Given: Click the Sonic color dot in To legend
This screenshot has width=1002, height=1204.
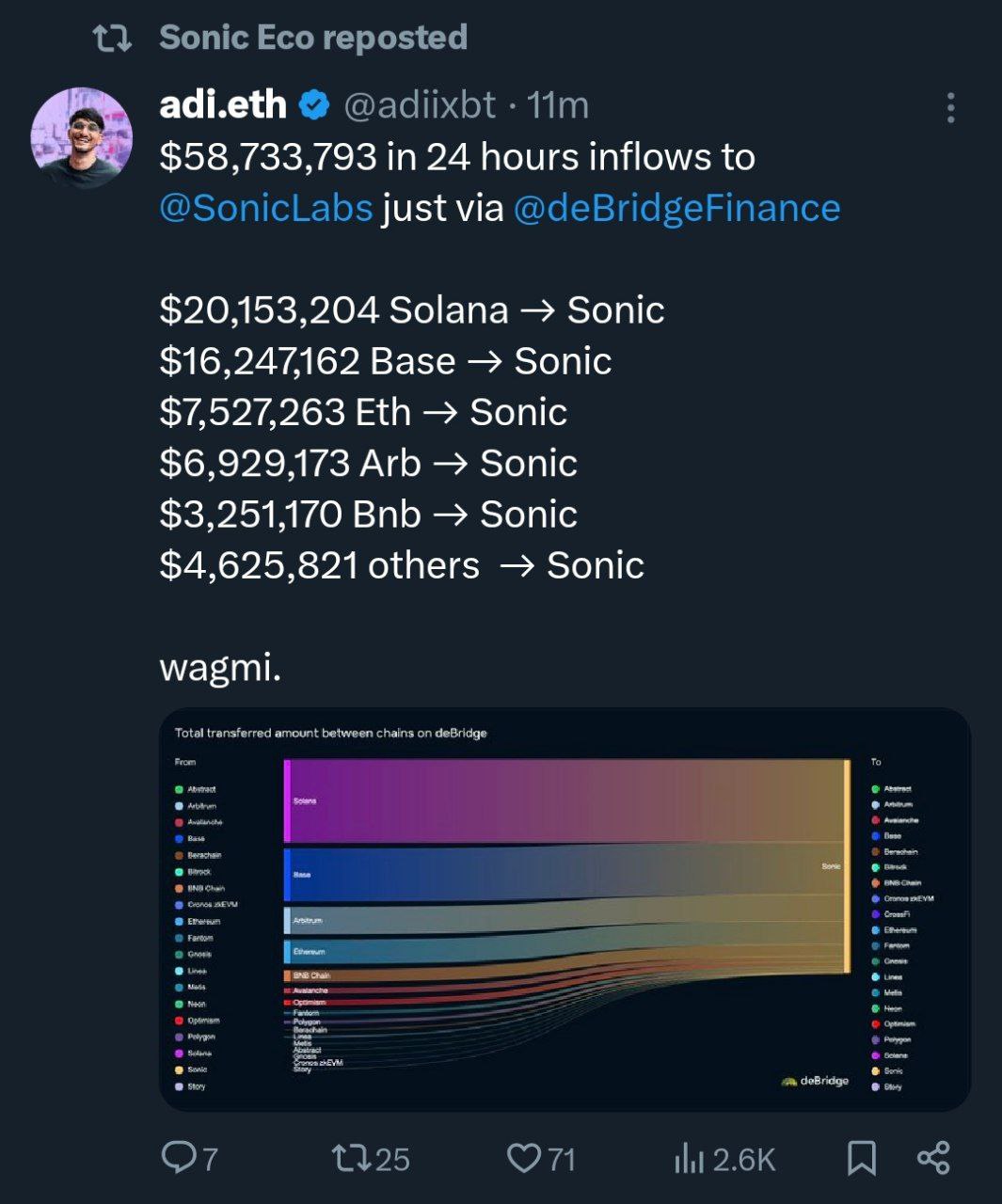Looking at the screenshot, I should coord(876,1070).
